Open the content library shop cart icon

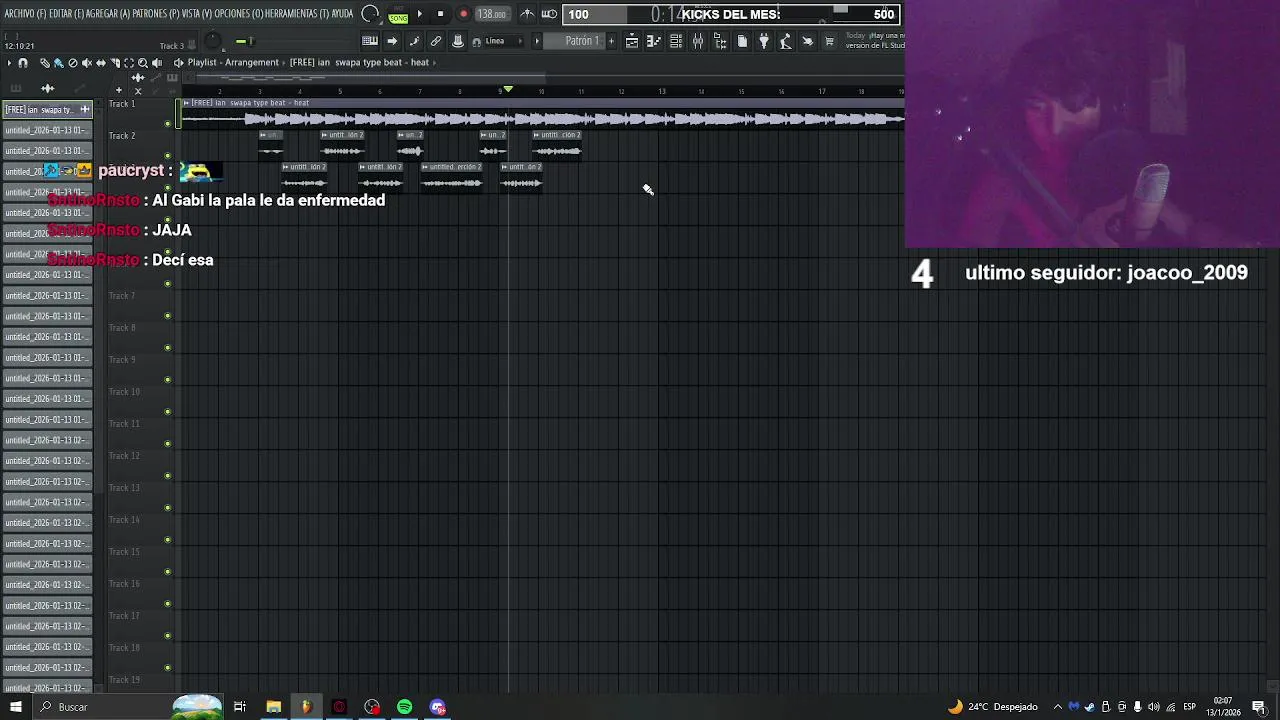tap(830, 41)
